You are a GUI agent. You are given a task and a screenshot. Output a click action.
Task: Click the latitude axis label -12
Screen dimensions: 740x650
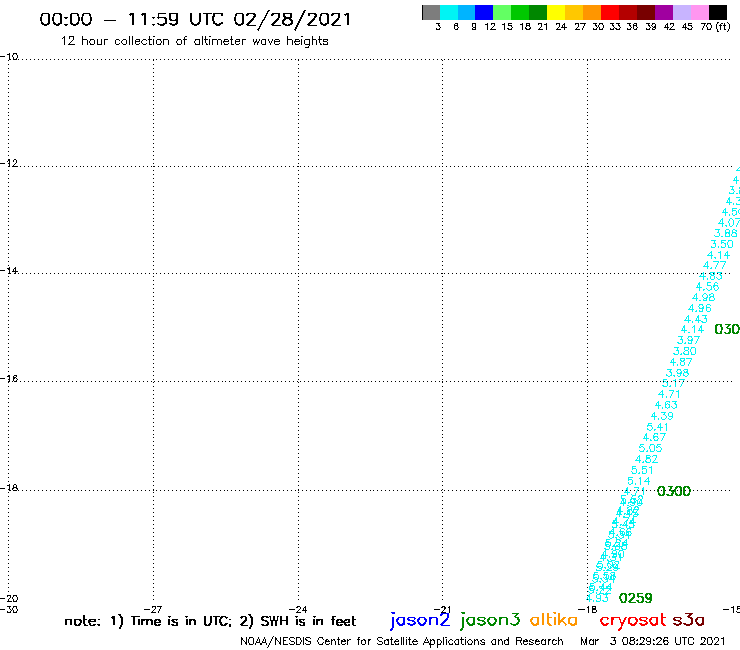9,163
